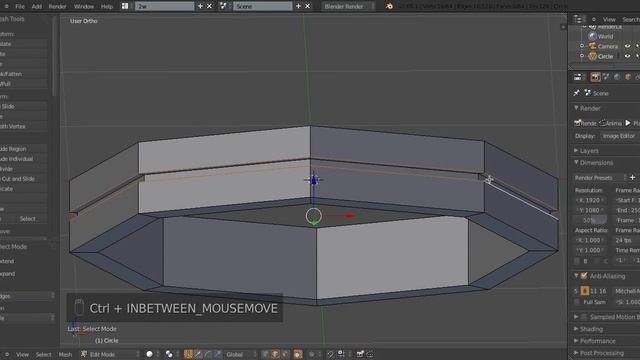The height and width of the screenshot is (360, 640).
Task: Open the Add menu
Action: click(37, 7)
